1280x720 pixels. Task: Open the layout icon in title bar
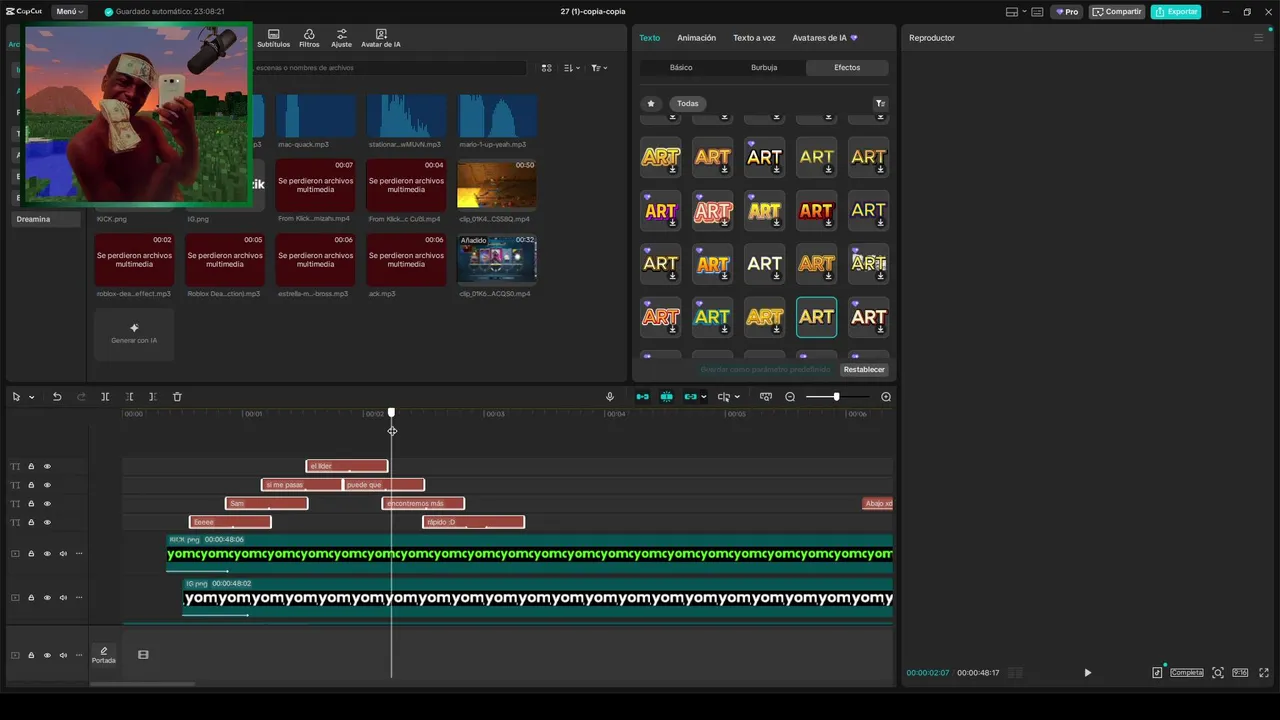pos(1011,12)
